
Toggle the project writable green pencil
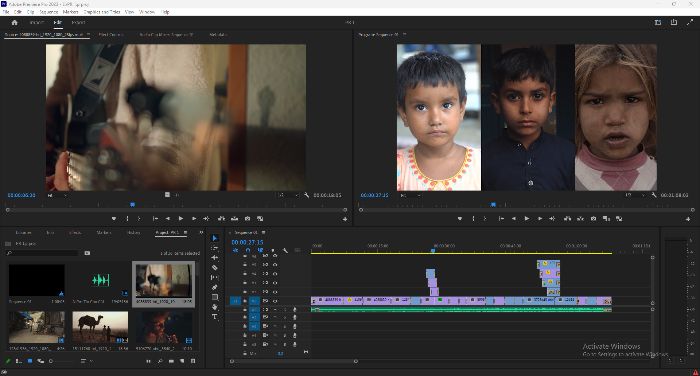(8, 361)
